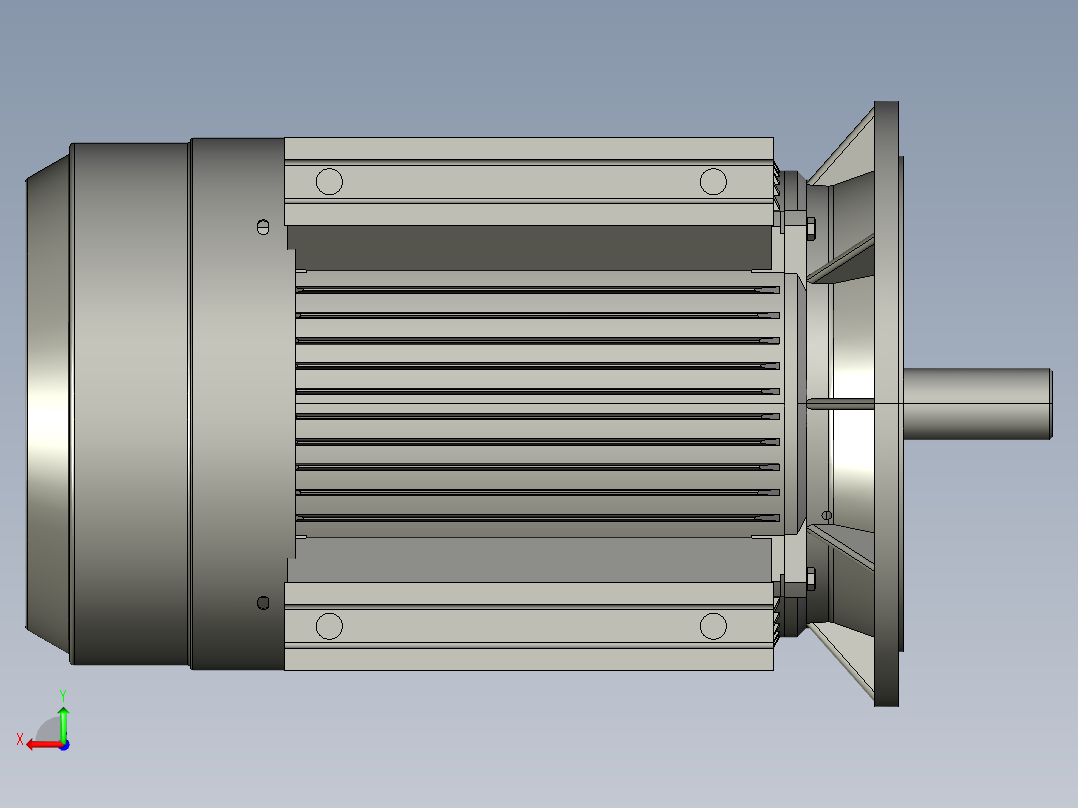
Task: Pick the lower hex bolt near the flange
Action: (811, 579)
